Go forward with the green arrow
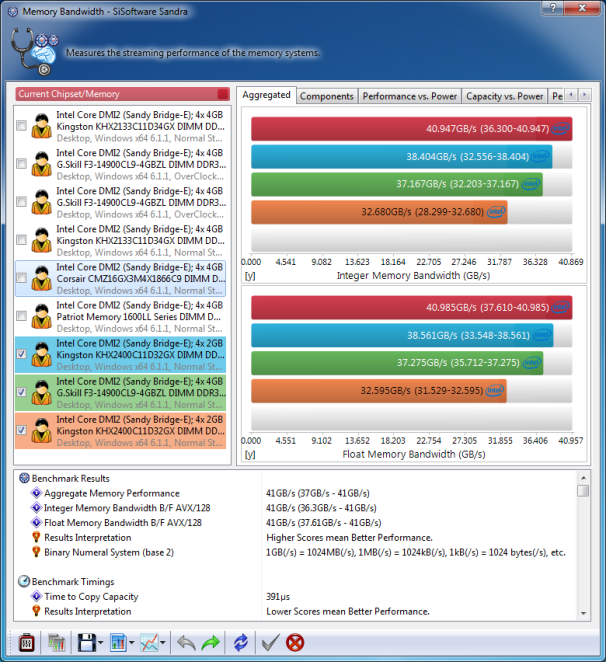 pos(210,643)
